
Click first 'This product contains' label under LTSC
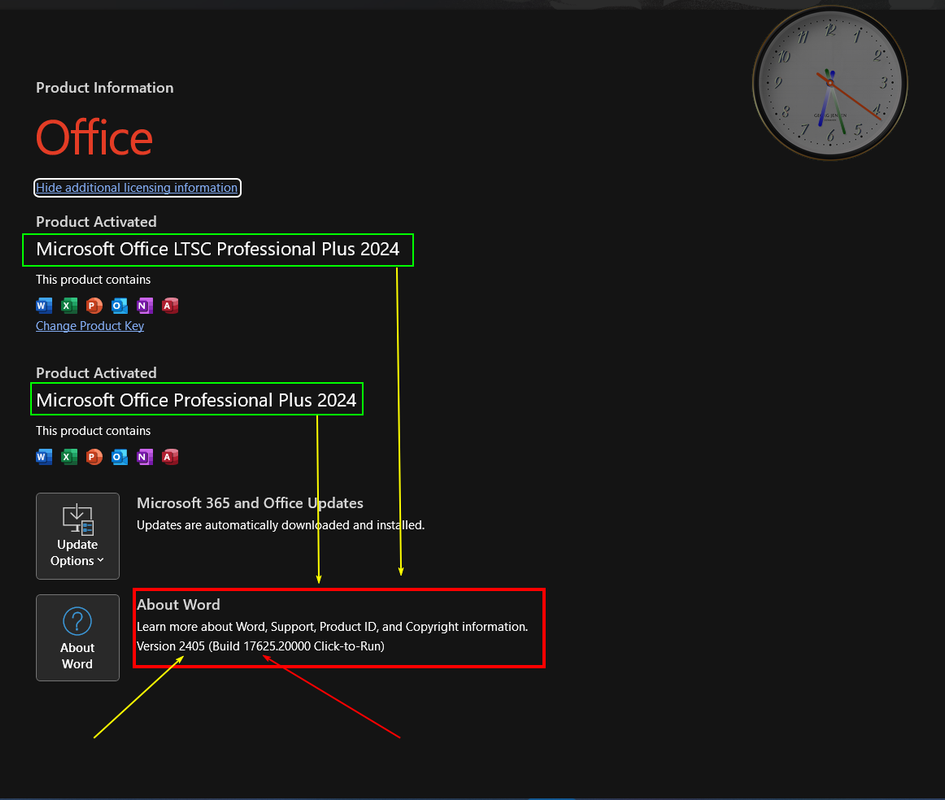[93, 280]
